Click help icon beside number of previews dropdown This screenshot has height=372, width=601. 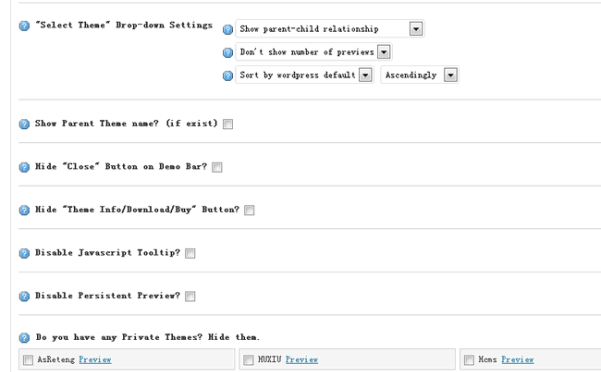tap(228, 52)
